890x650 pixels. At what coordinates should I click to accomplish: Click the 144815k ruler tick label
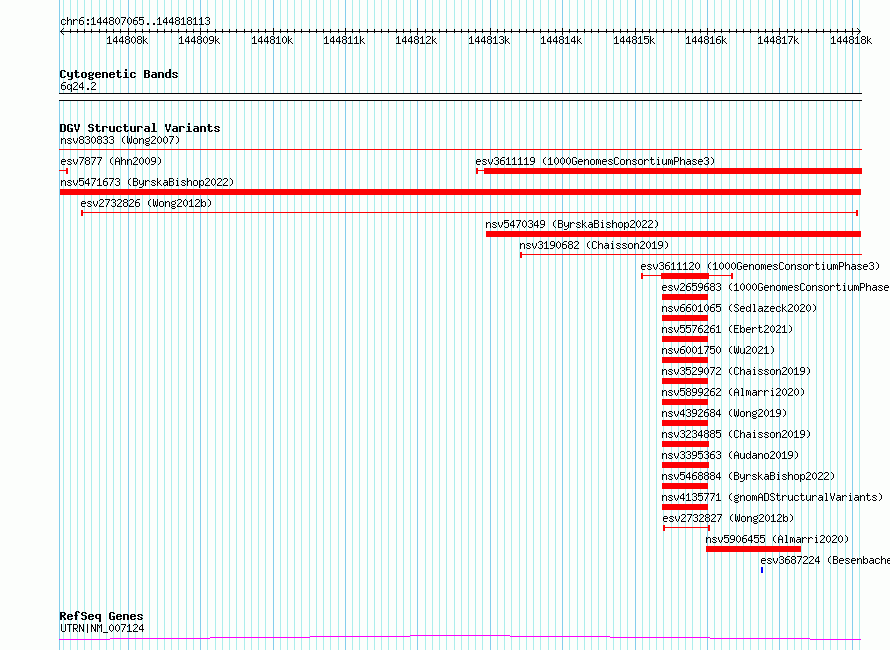point(634,40)
